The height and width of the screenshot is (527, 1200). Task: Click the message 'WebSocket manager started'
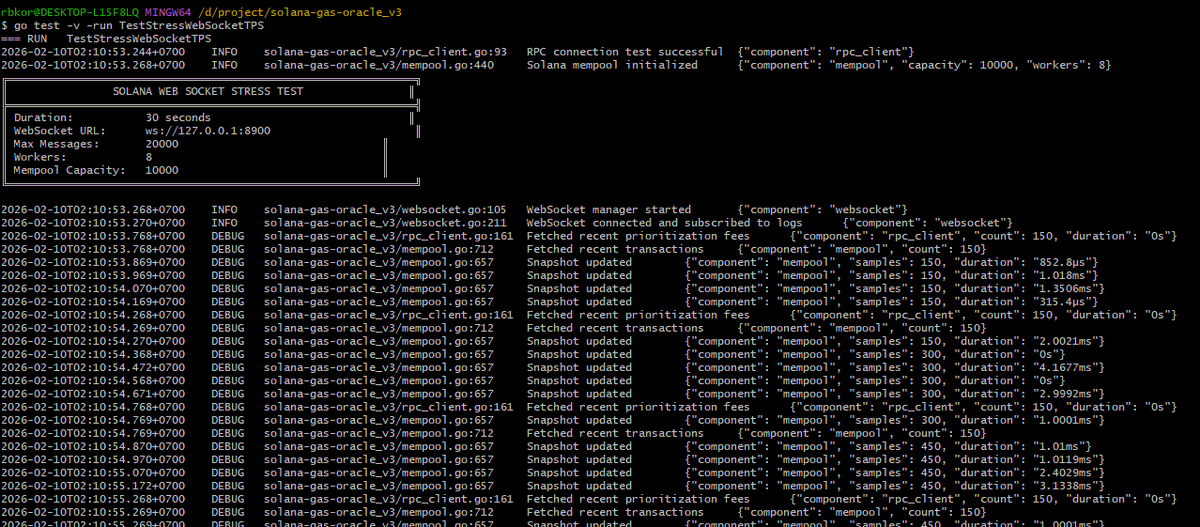pos(609,209)
